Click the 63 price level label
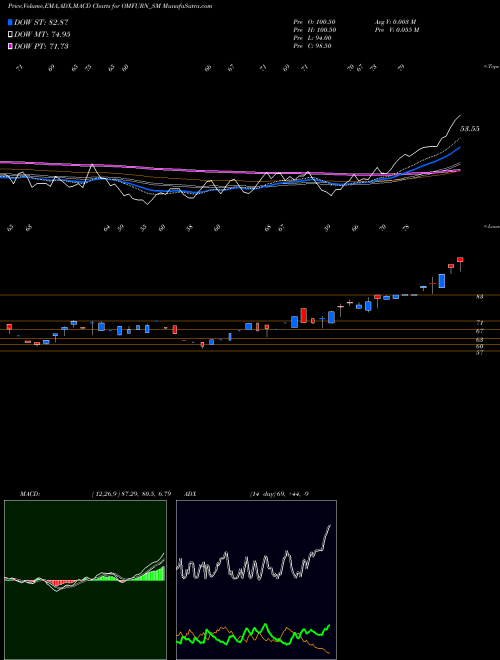 [479, 340]
